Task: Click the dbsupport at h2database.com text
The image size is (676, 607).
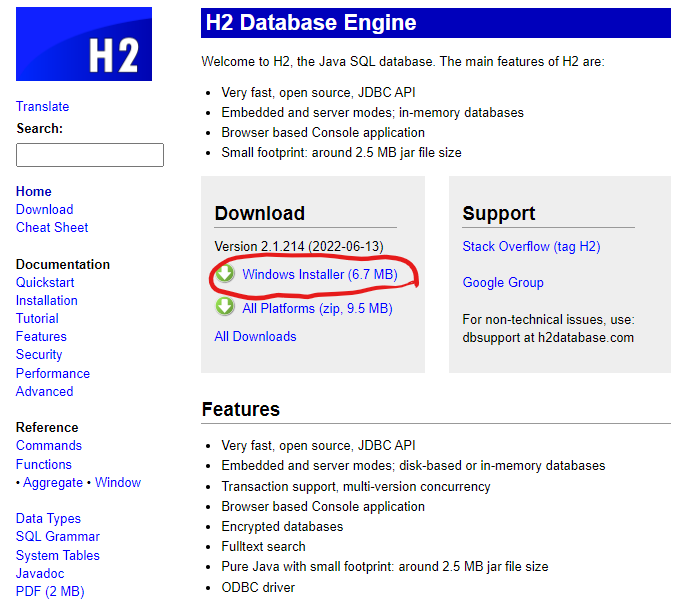Action: (x=548, y=338)
